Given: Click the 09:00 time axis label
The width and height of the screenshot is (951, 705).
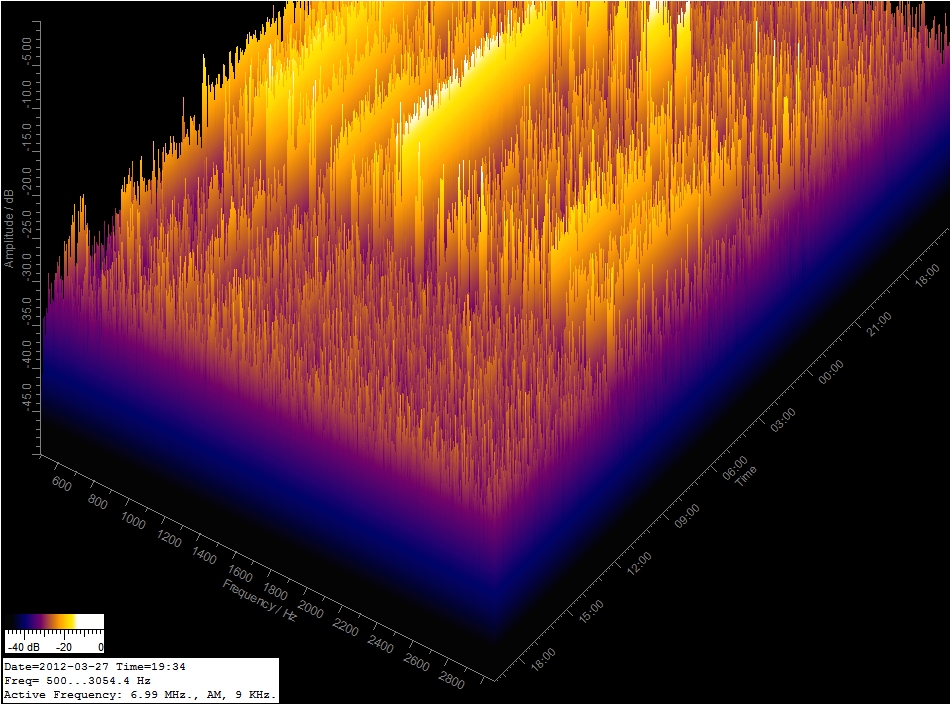Looking at the screenshot, I should click(687, 516).
